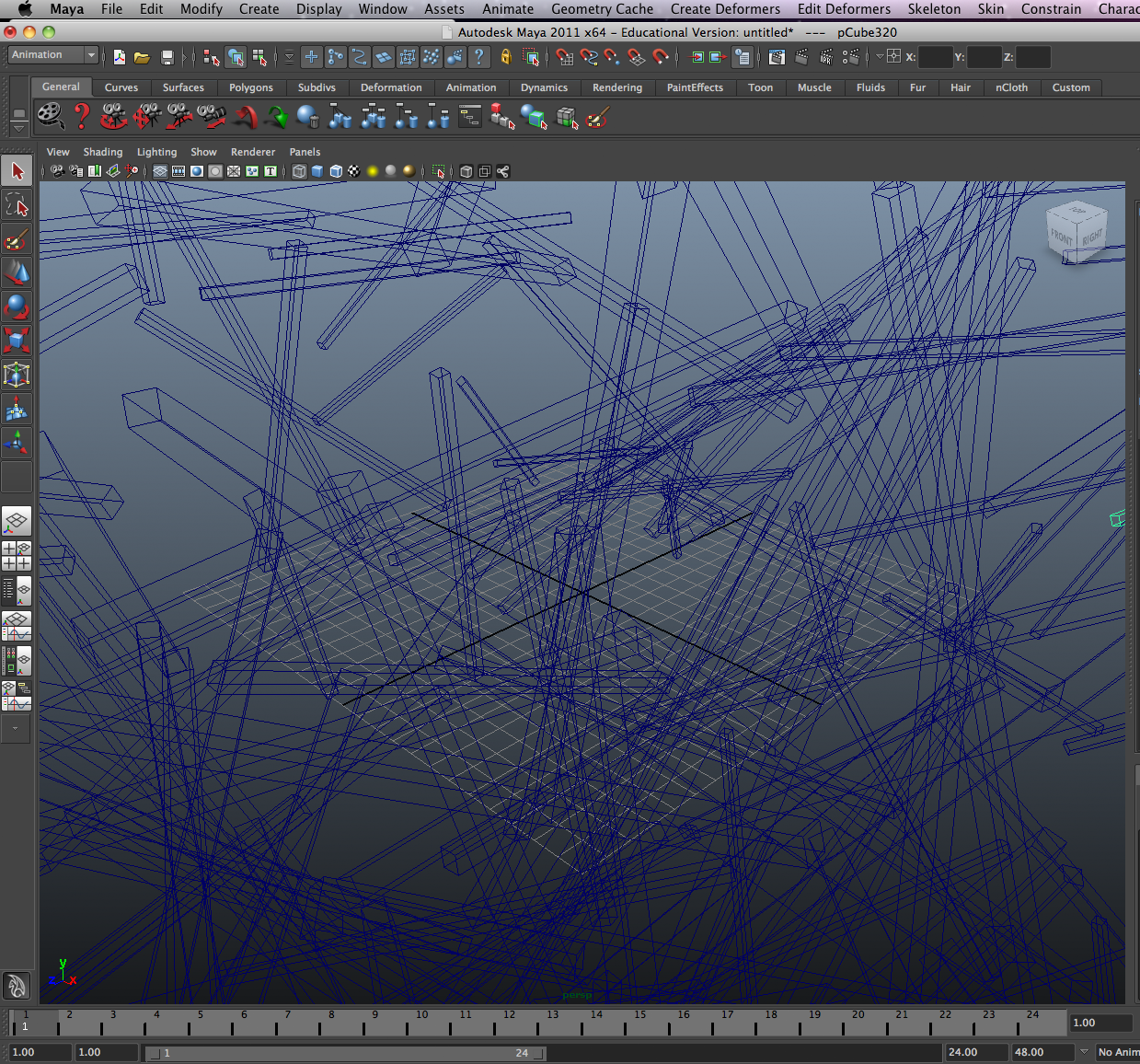Screen dimensions: 1140x1064
Task: Select the Rotate tool
Action: click(x=17, y=306)
